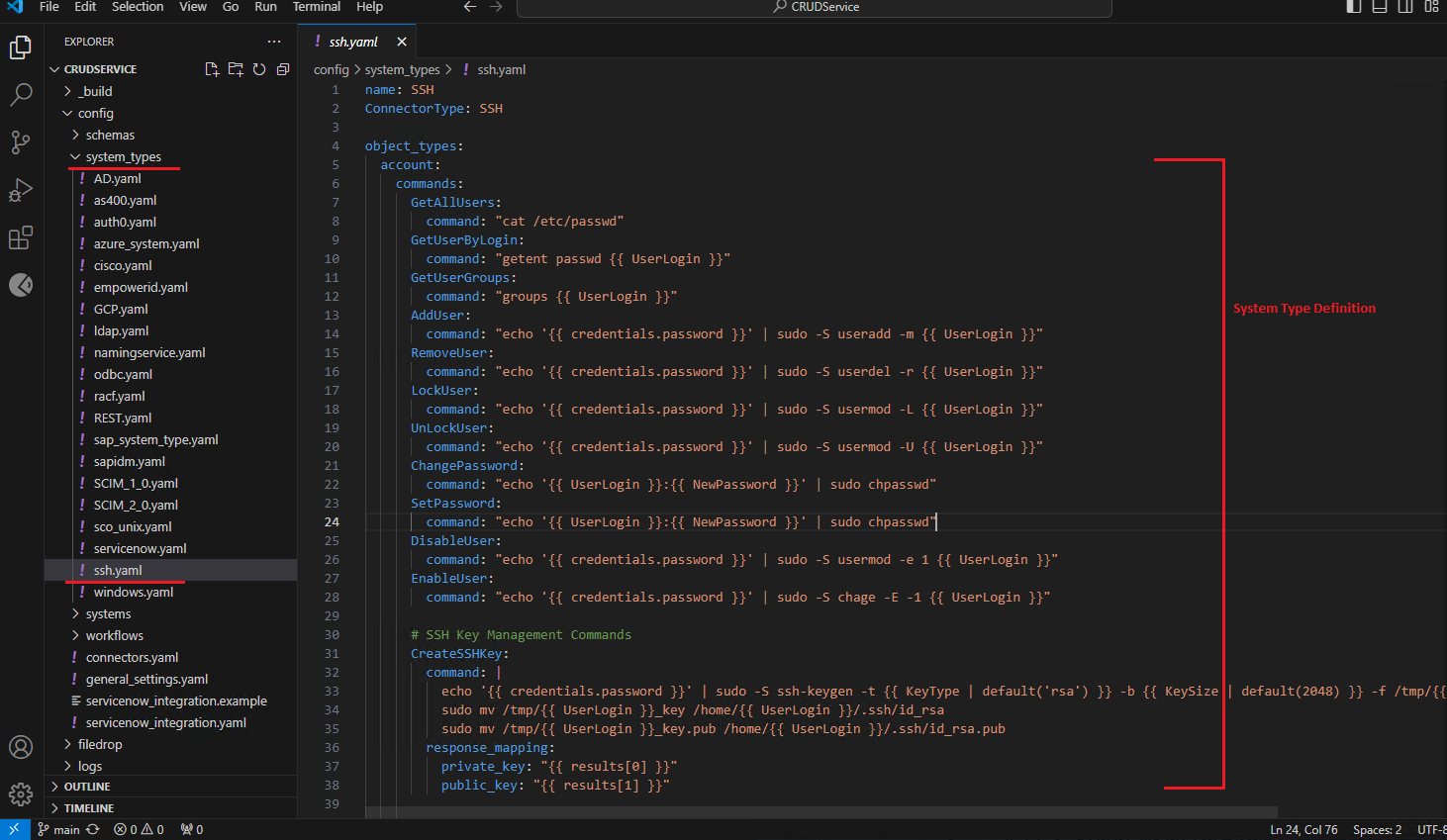Toggle the secondary side bar layout icon
This screenshot has height=840, width=1447.
1405,7
